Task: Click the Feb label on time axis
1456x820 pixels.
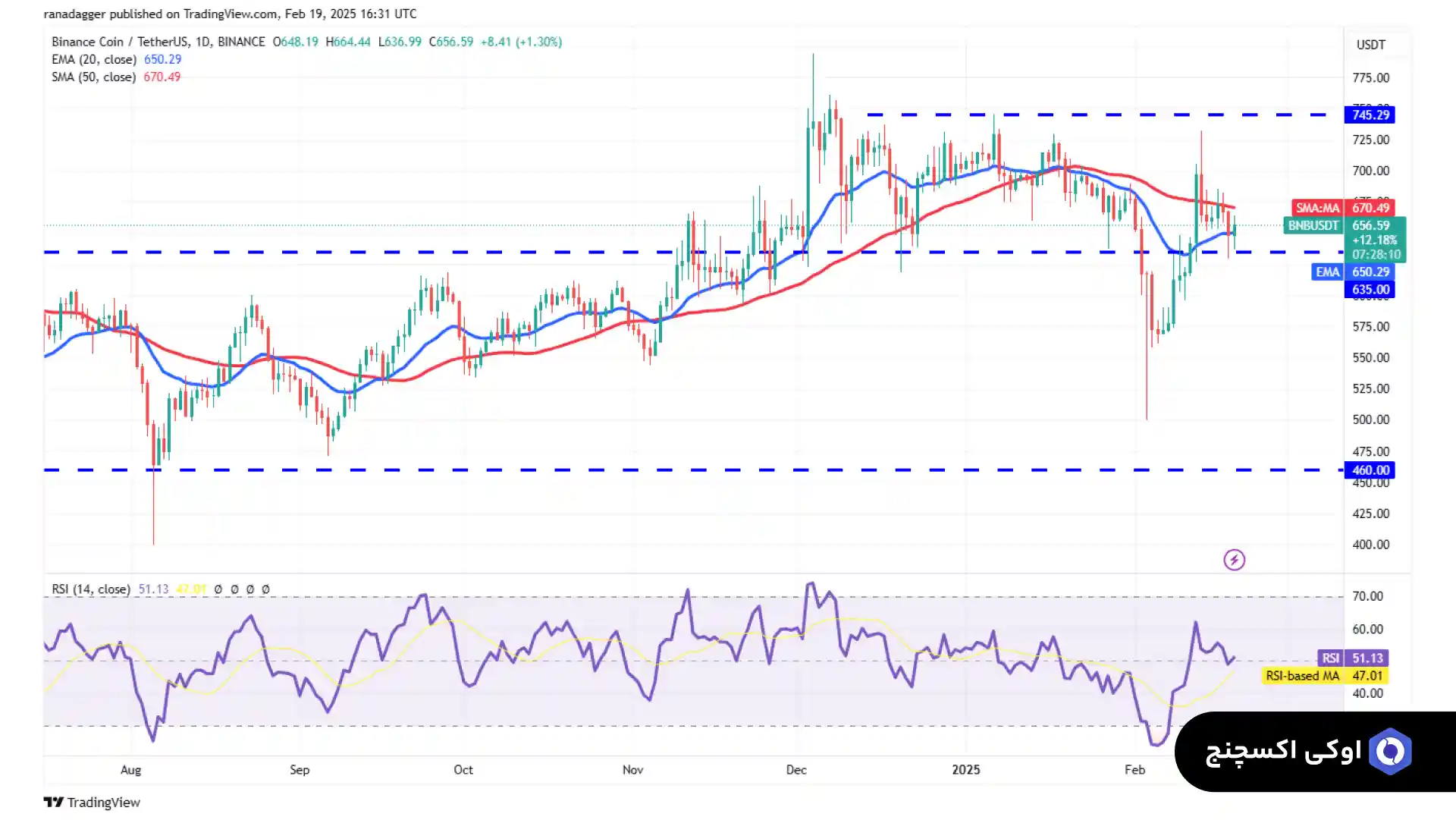Action: click(x=1134, y=769)
